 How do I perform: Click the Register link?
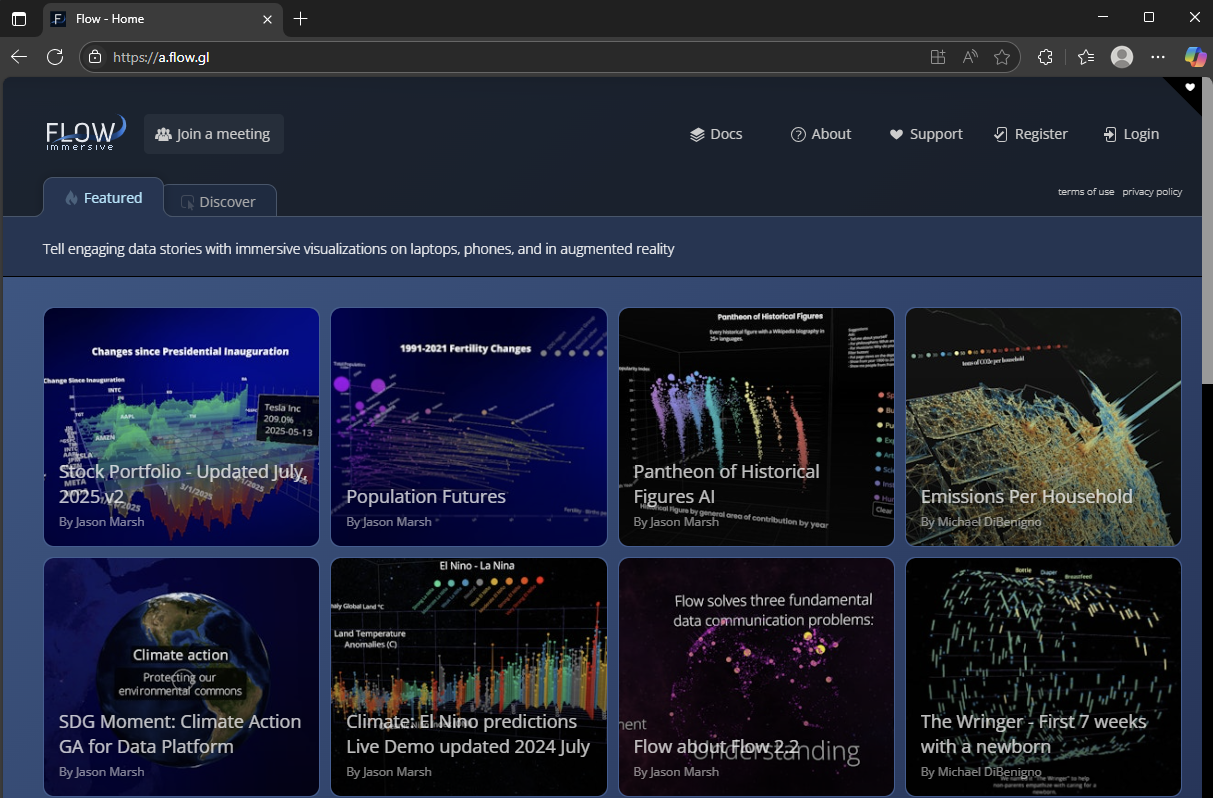pos(1031,134)
